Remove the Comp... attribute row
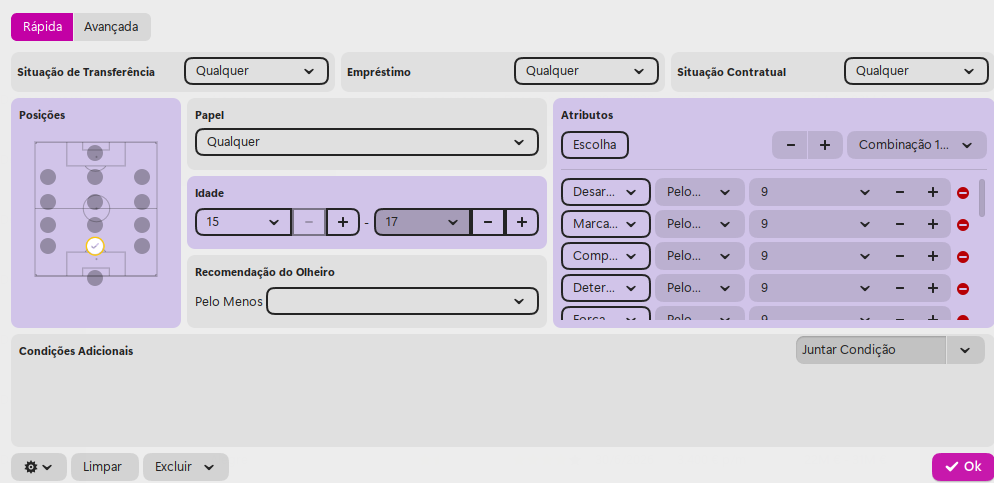 962,256
